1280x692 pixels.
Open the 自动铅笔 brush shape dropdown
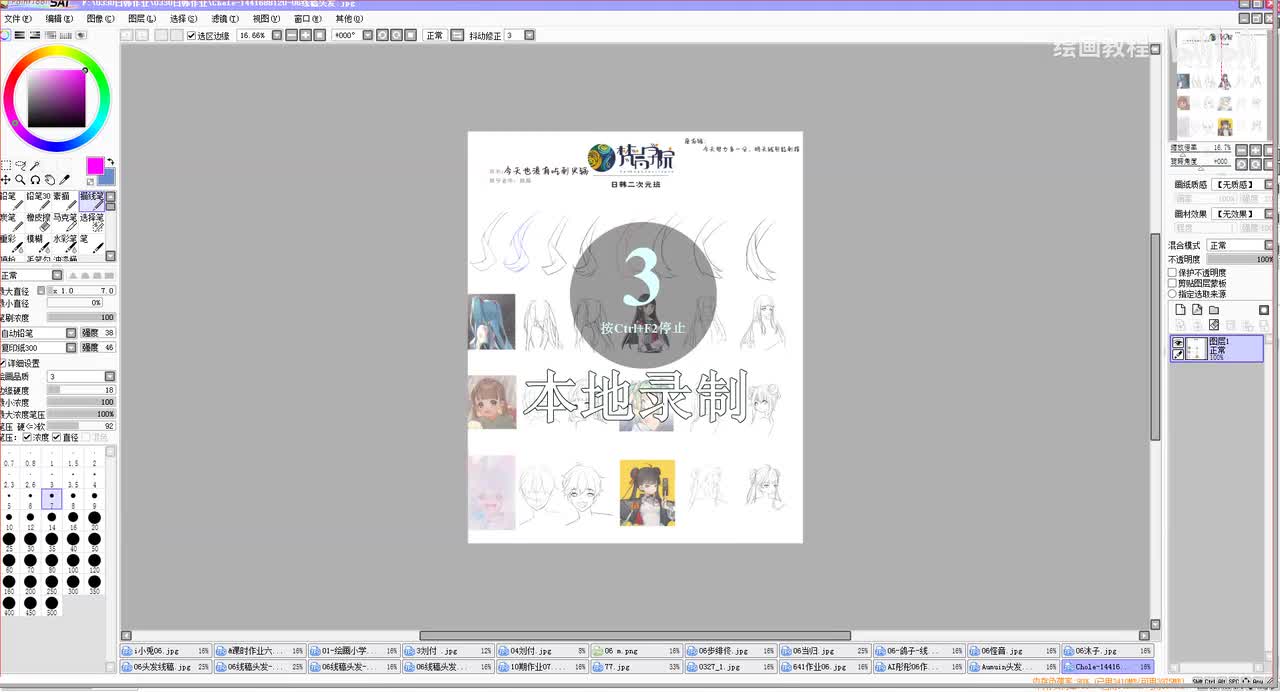[71, 333]
